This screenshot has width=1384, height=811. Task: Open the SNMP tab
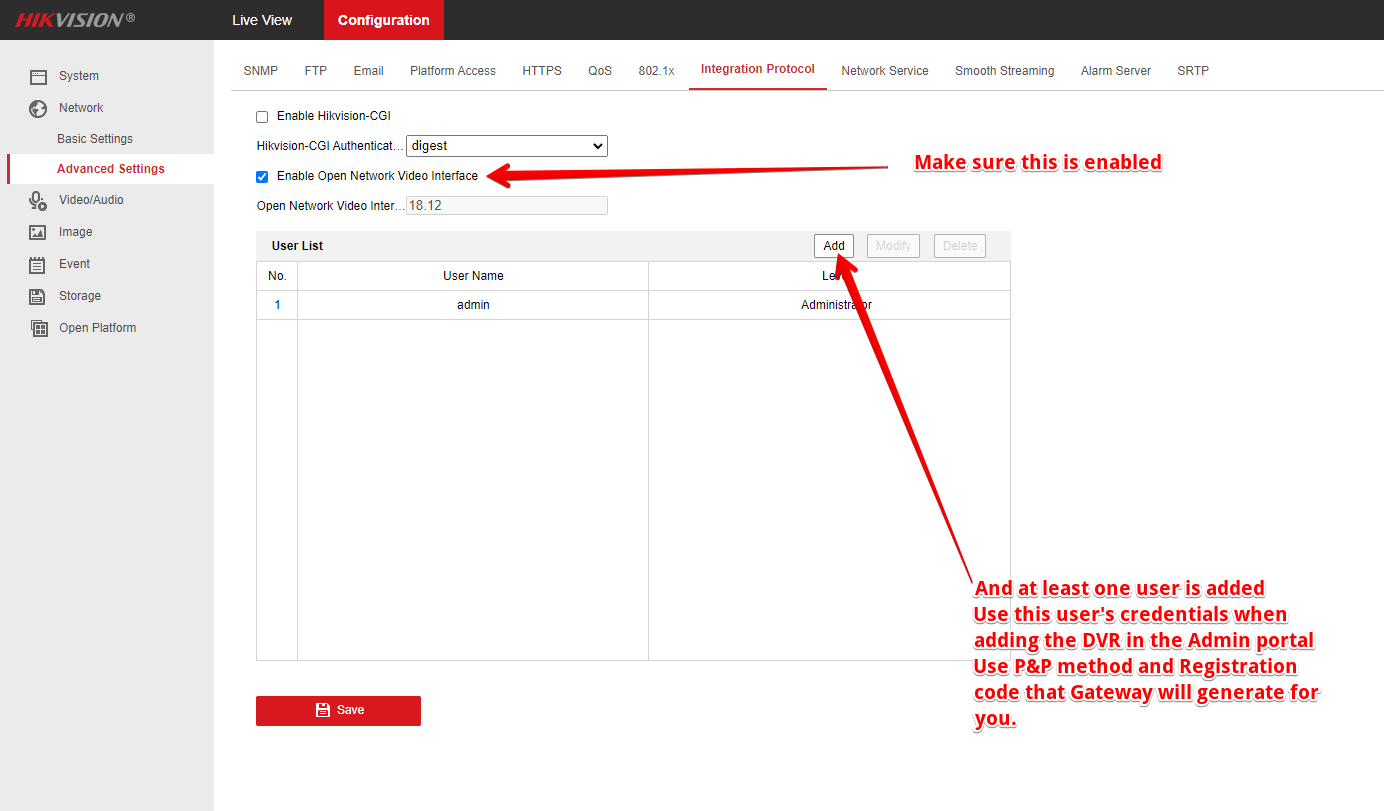coord(261,71)
